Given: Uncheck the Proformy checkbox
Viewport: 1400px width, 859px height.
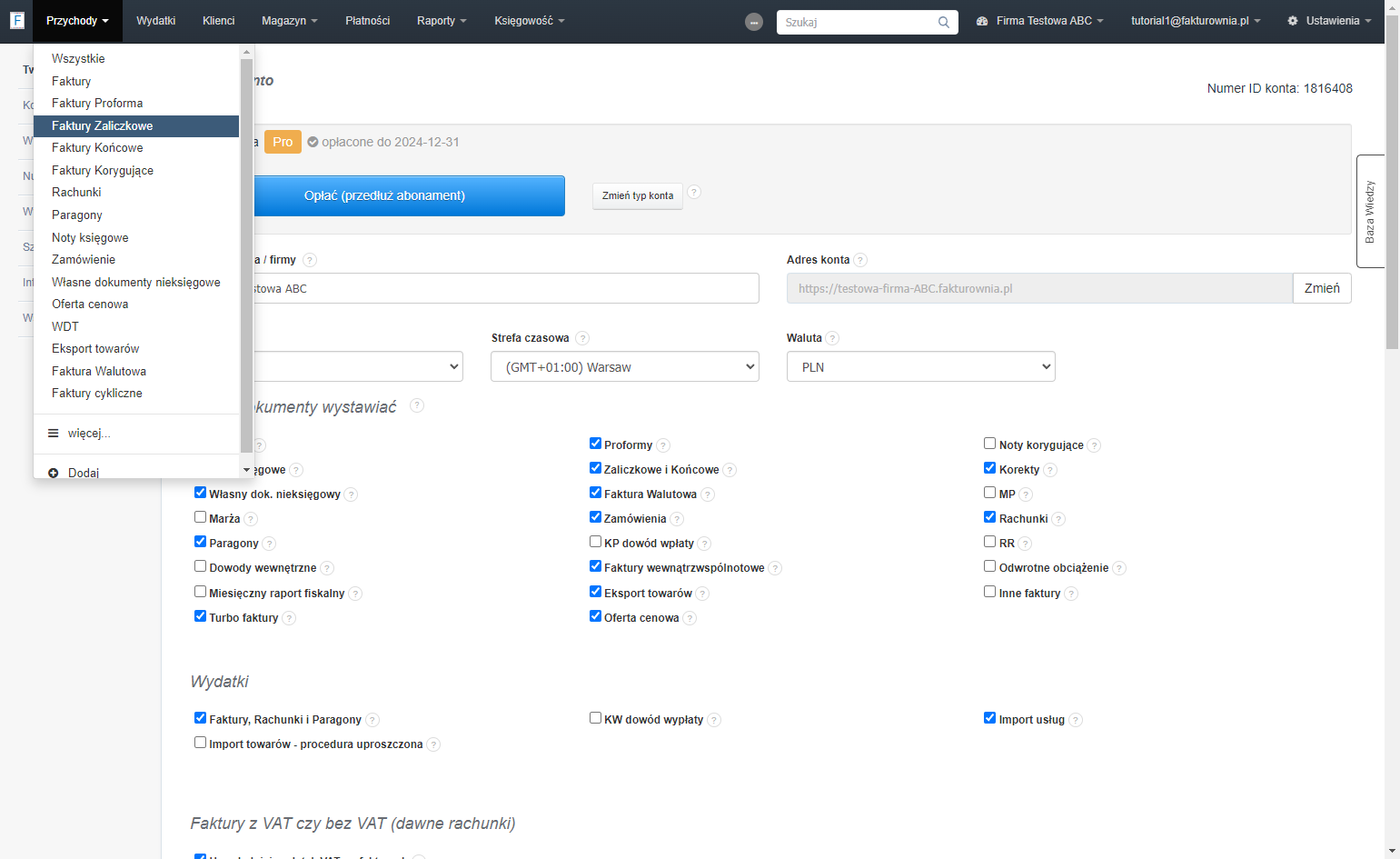Looking at the screenshot, I should click(595, 444).
